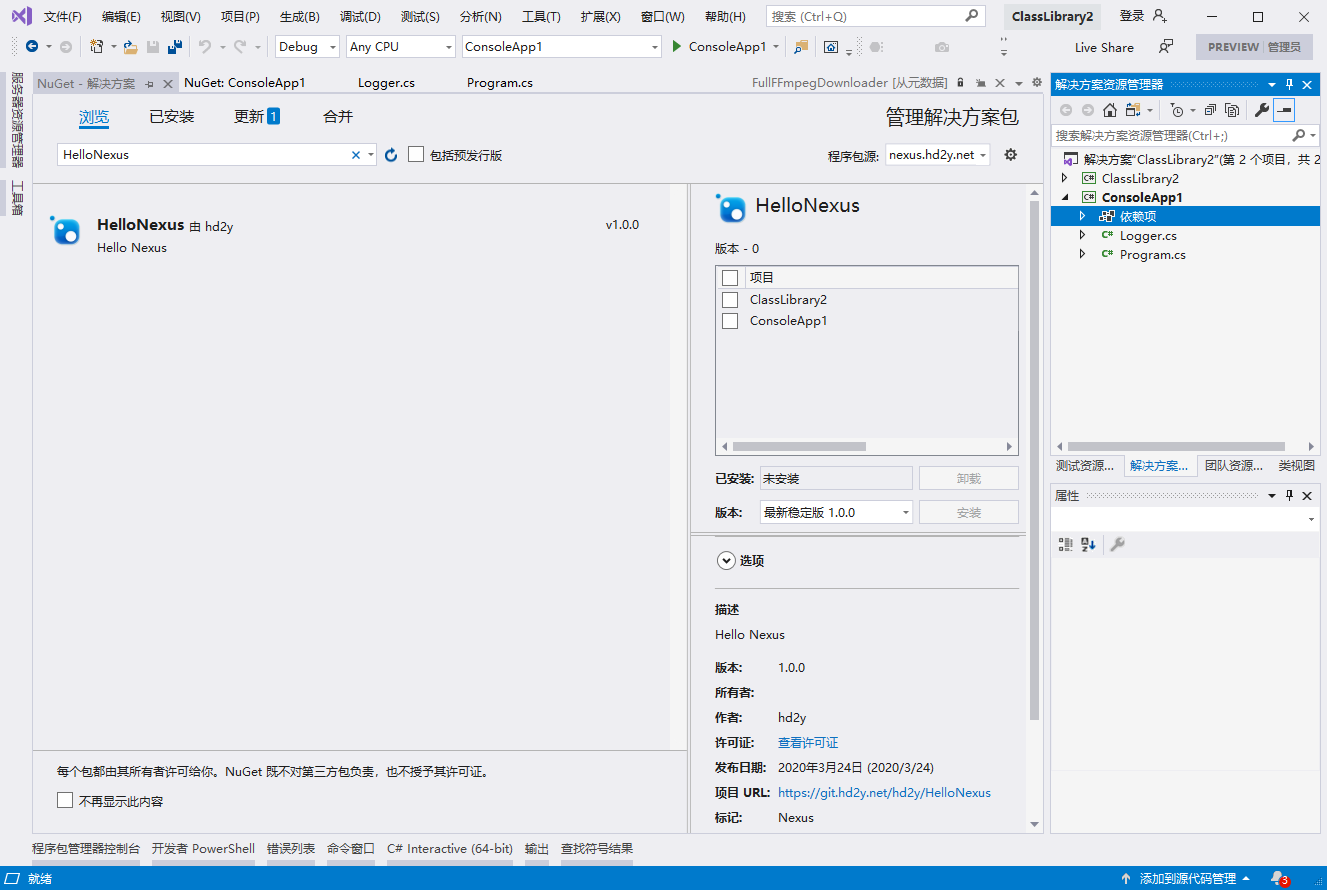
Task: Open the git.hd2y.net HelloNexus project URL
Action: 884,792
